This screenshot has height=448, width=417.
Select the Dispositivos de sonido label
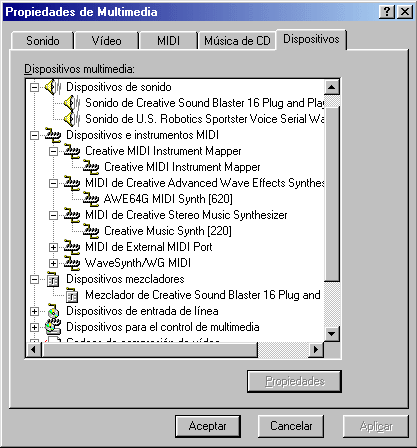[119, 87]
